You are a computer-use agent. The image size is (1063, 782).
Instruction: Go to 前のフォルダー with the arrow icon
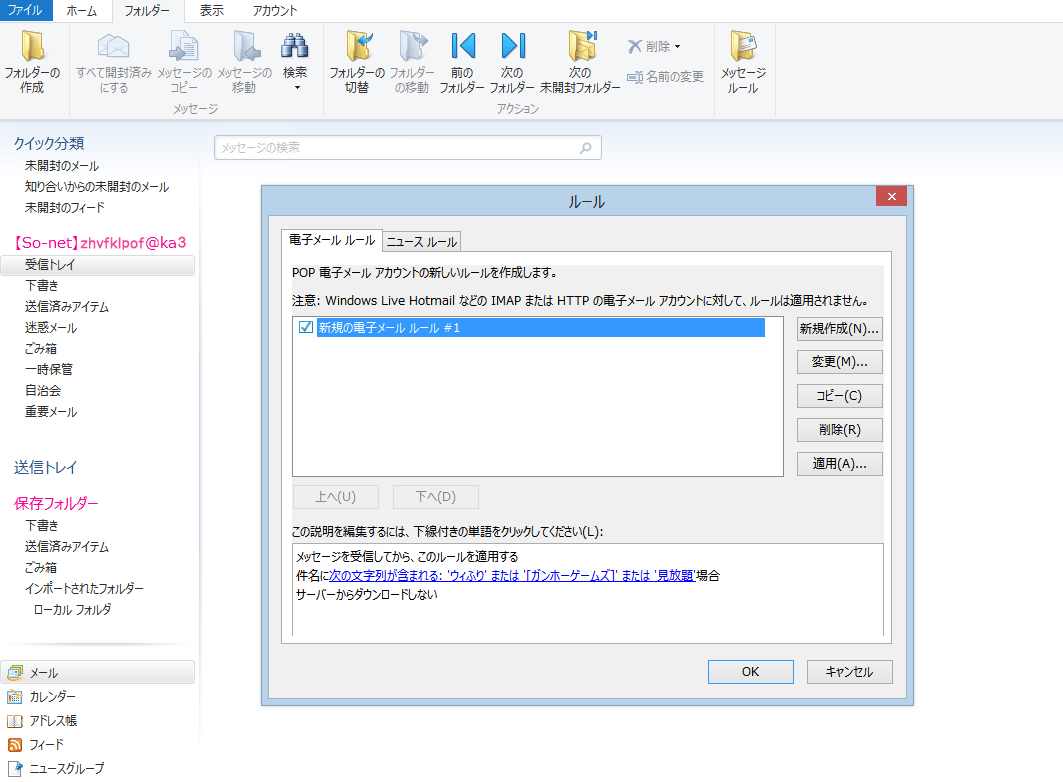coord(462,46)
